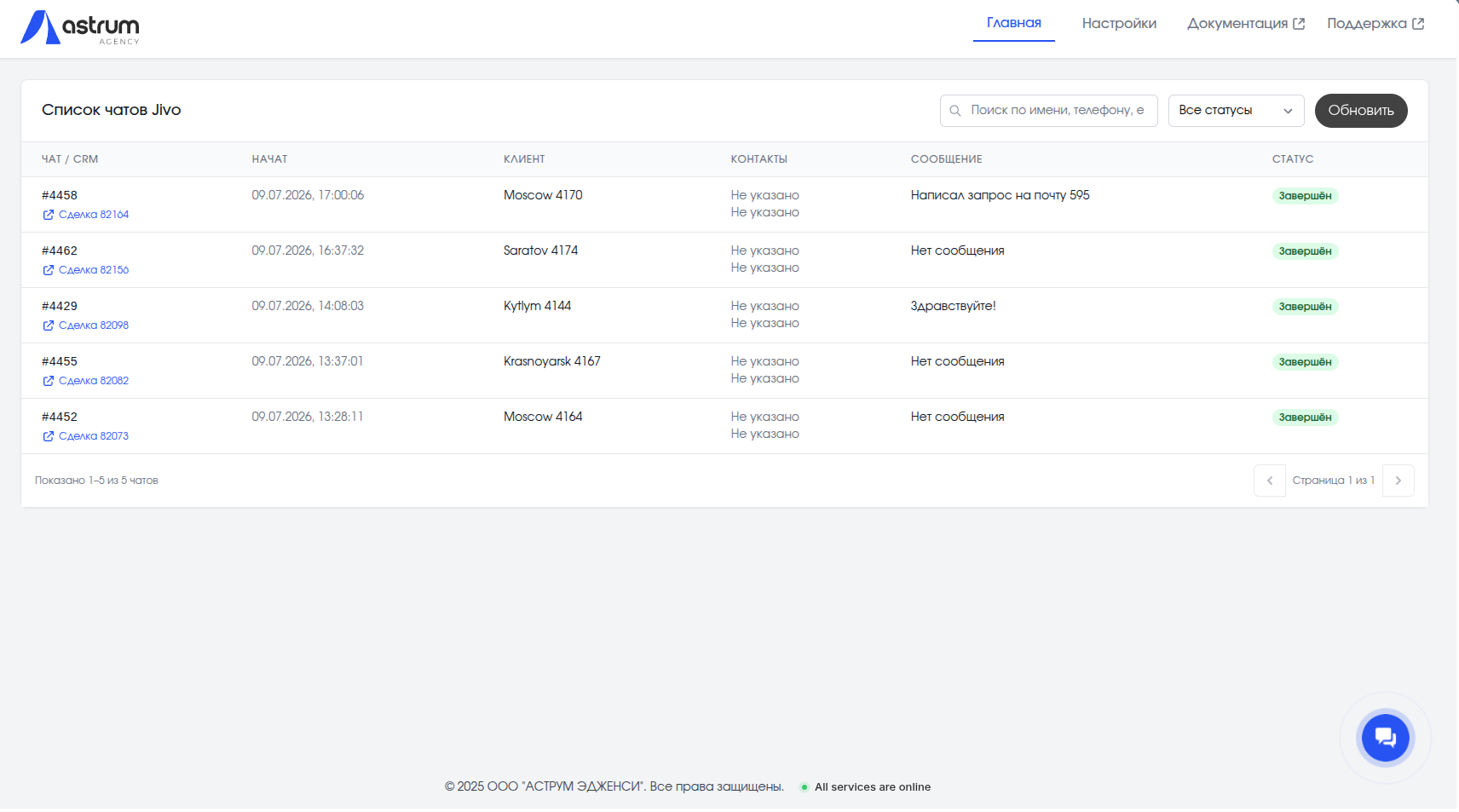Screen dimensions: 1459x812
Task: Click external link icon beside Сделка 82082
Action: (x=49, y=381)
